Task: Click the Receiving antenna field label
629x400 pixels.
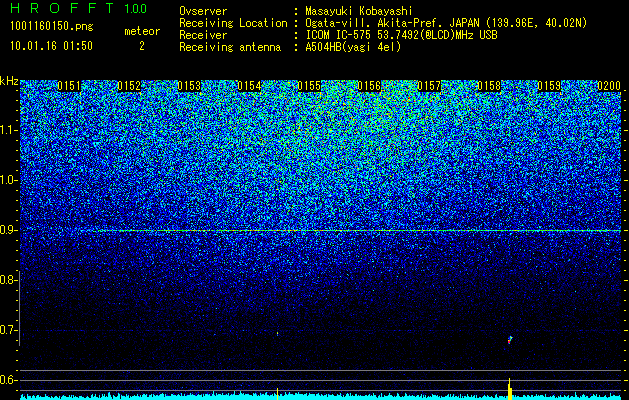Action: click(230, 47)
